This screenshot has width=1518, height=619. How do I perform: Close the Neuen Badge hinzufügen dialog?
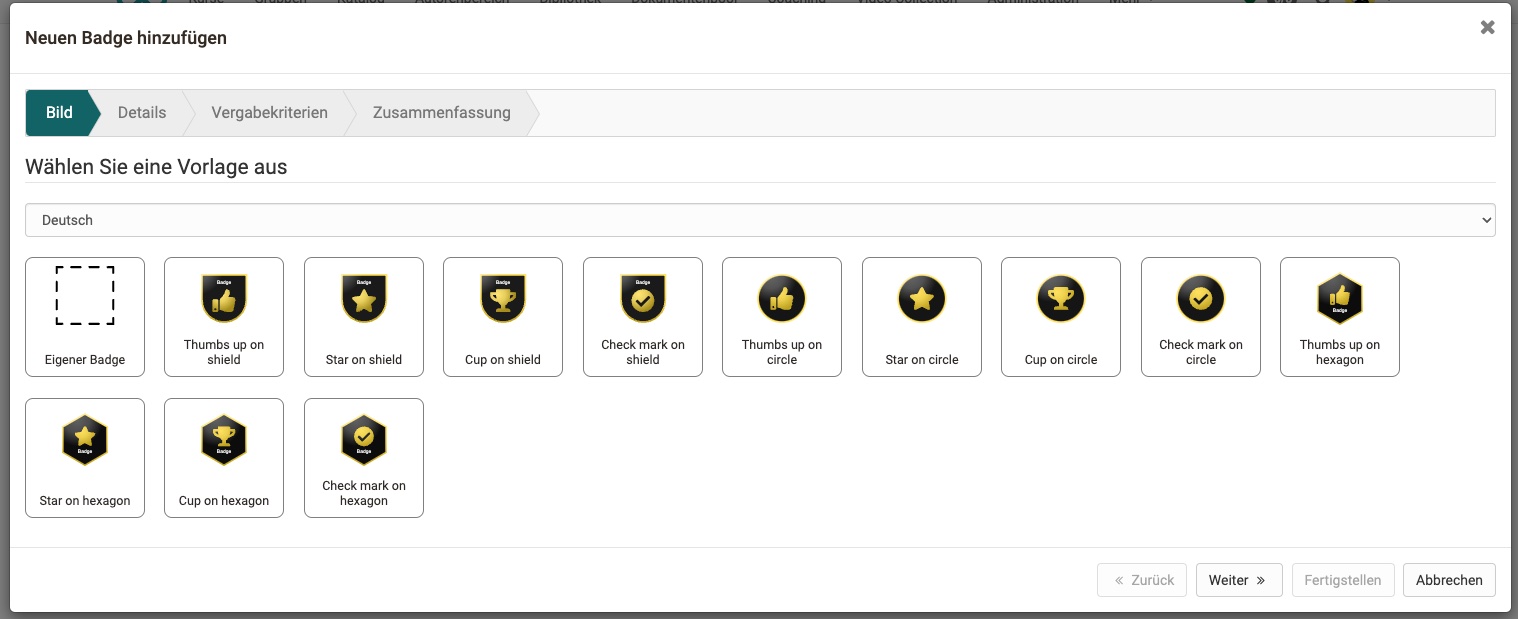tap(1487, 28)
